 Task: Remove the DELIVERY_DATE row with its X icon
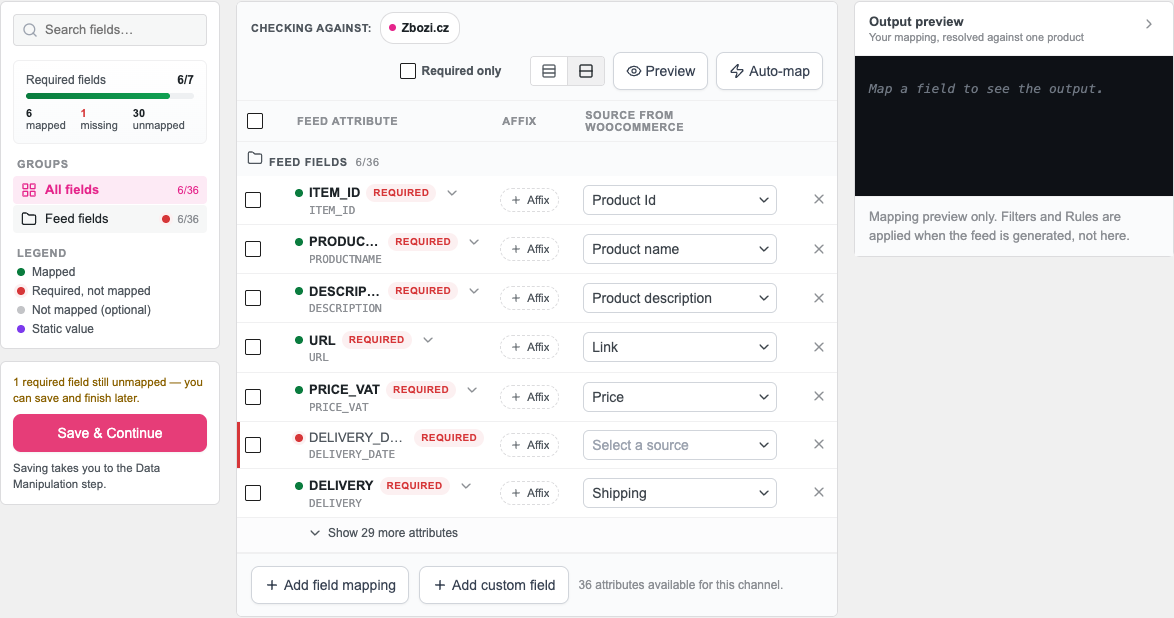coord(818,444)
